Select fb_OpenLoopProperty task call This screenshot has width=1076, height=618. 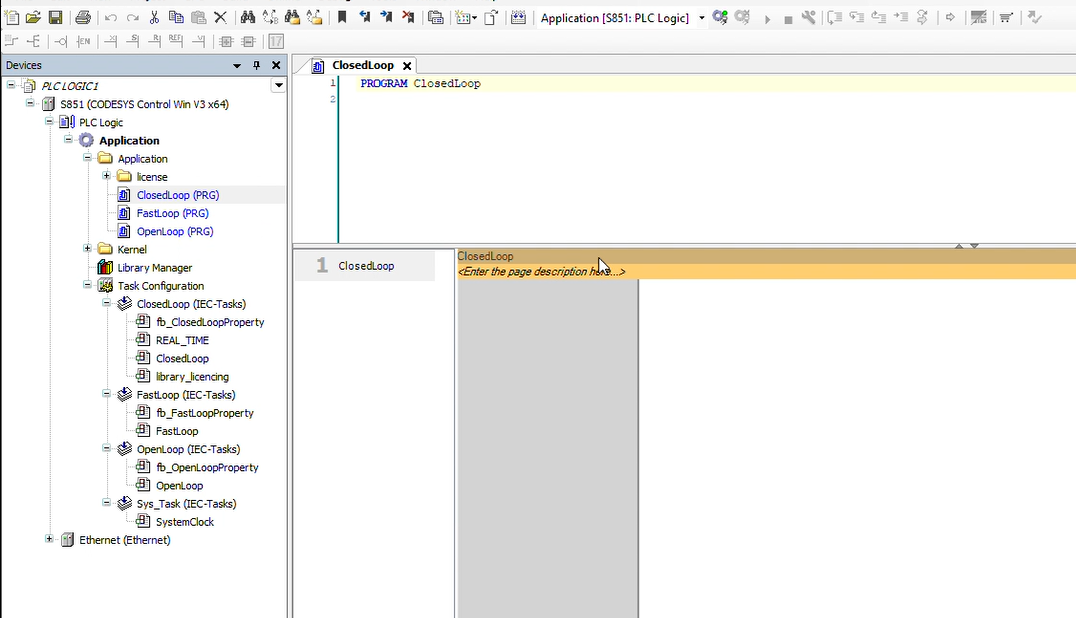tap(207, 467)
